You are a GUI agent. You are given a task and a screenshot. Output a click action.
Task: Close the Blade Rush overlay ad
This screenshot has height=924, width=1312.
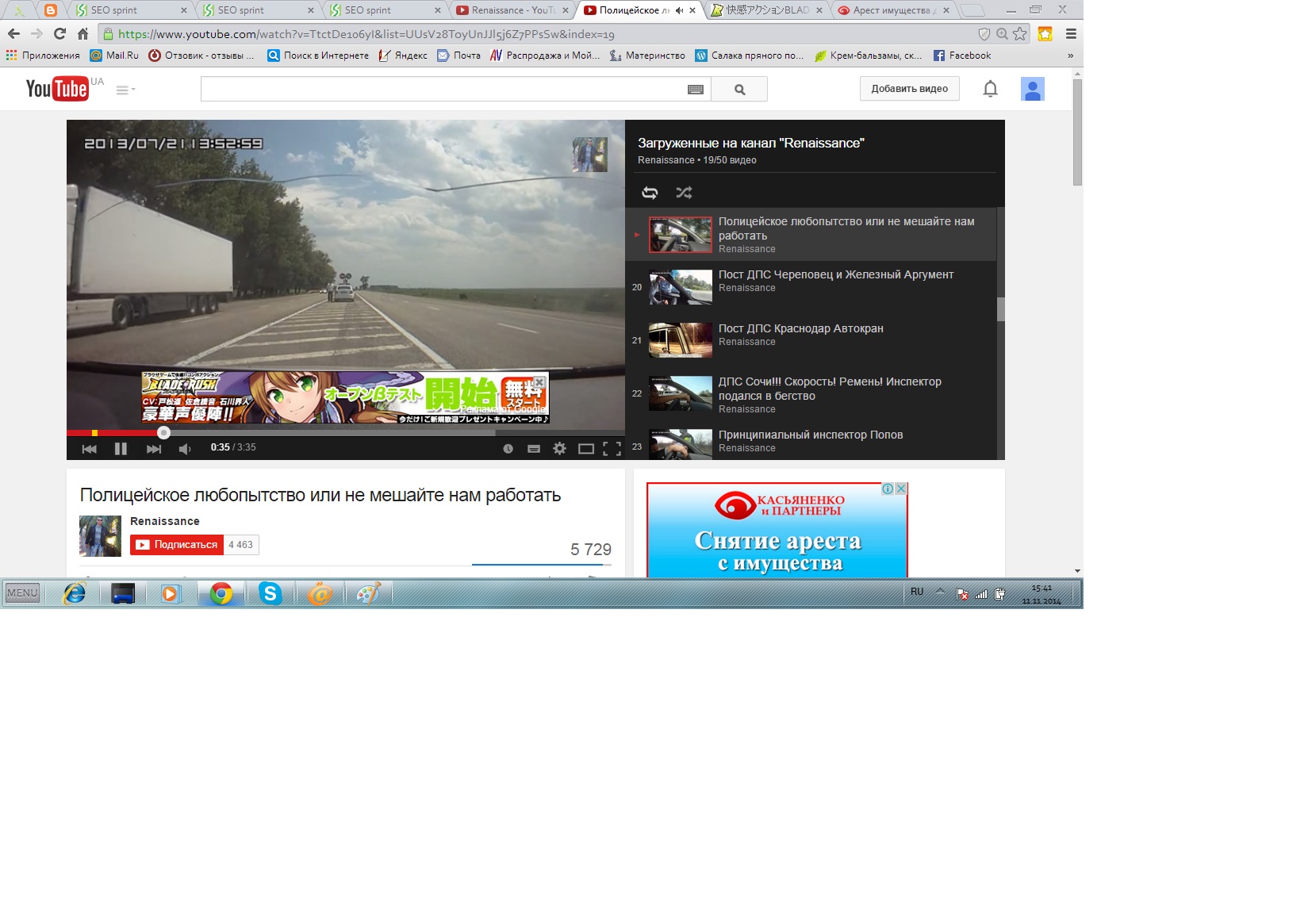pyautogui.click(x=539, y=381)
